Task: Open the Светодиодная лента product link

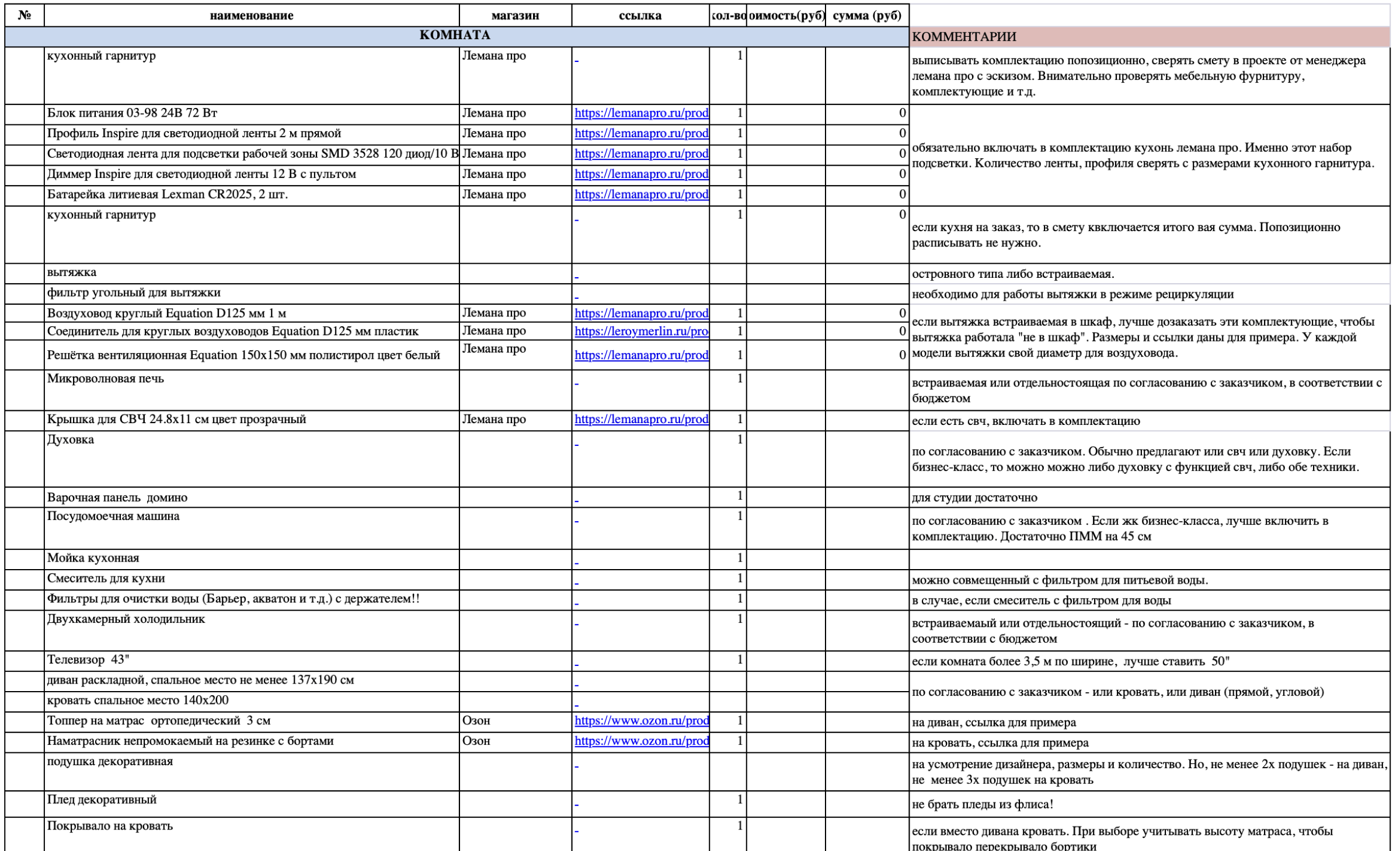Action: click(x=641, y=154)
